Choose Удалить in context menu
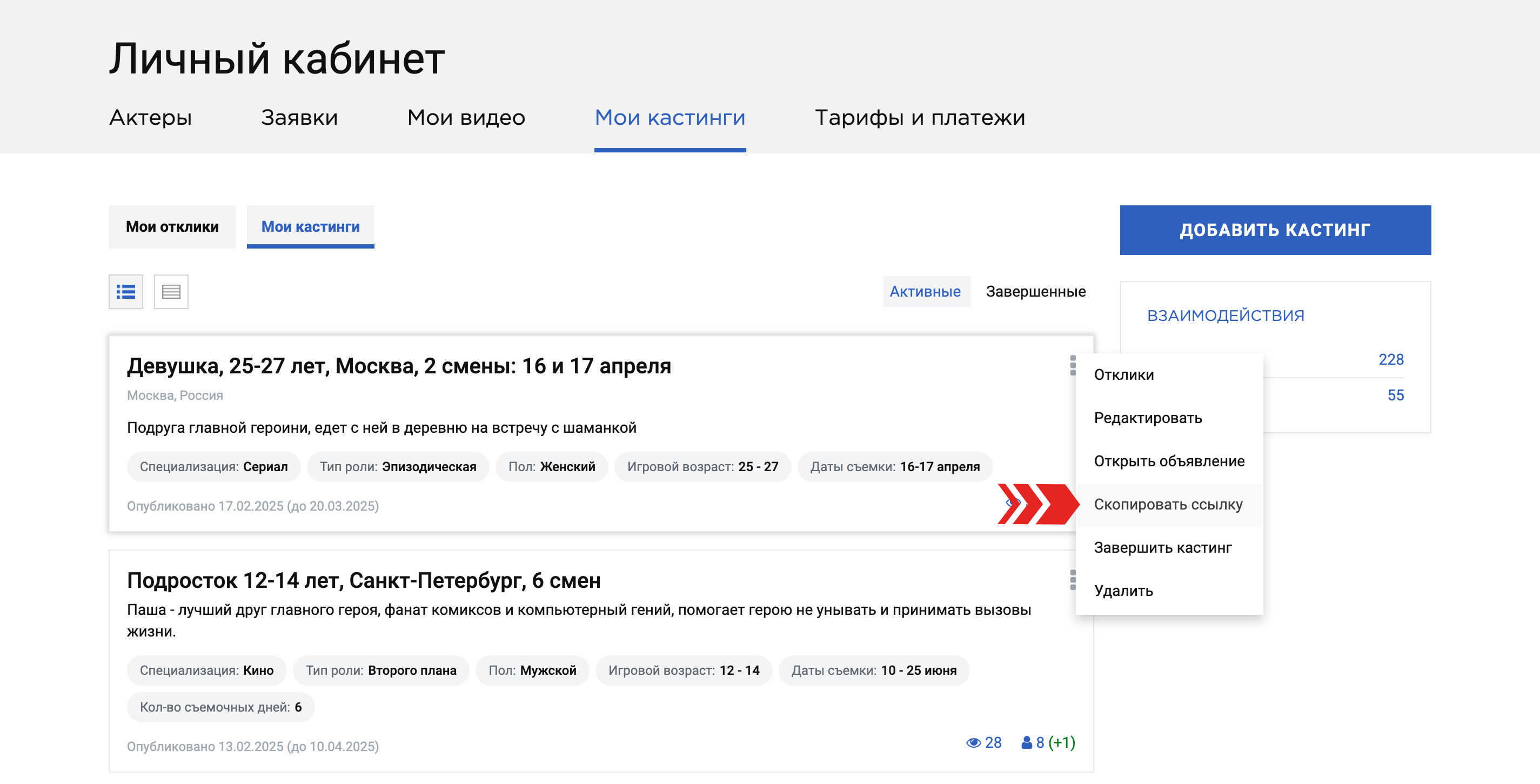This screenshot has width=1540, height=784. point(1169,591)
